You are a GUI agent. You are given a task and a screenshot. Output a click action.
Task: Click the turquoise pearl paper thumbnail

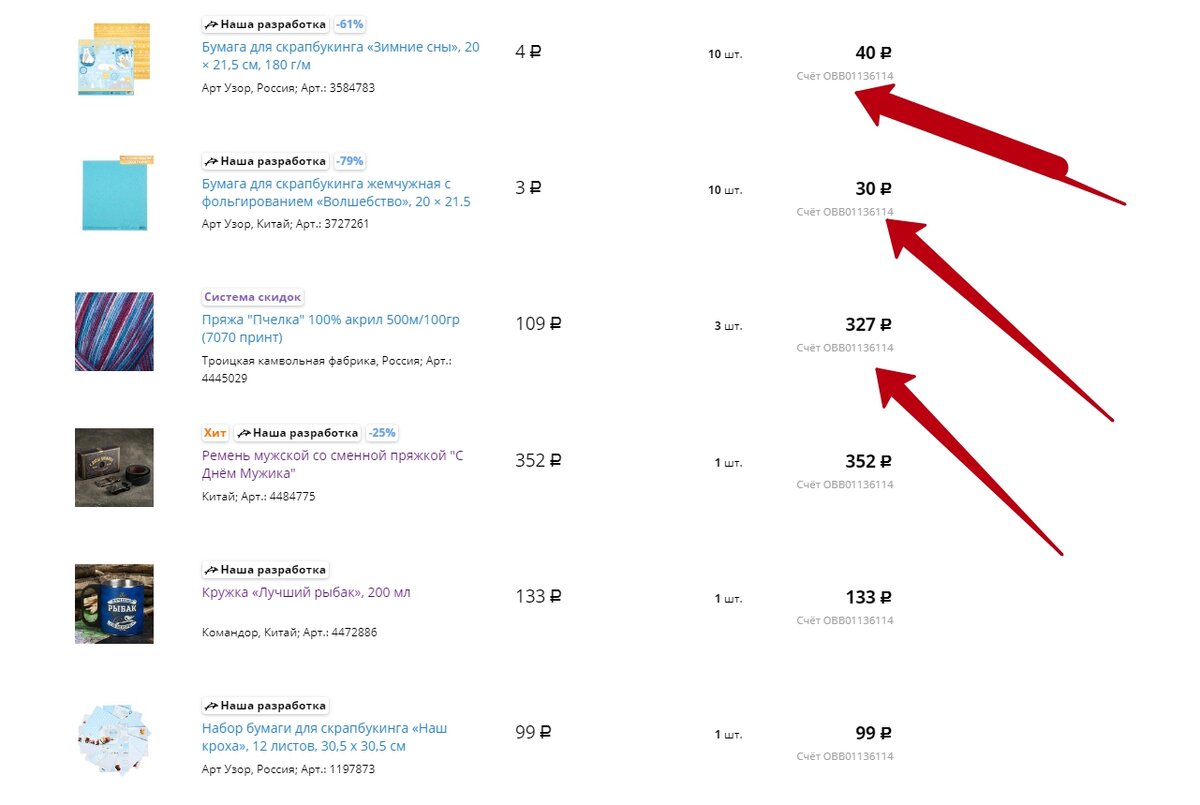[114, 193]
